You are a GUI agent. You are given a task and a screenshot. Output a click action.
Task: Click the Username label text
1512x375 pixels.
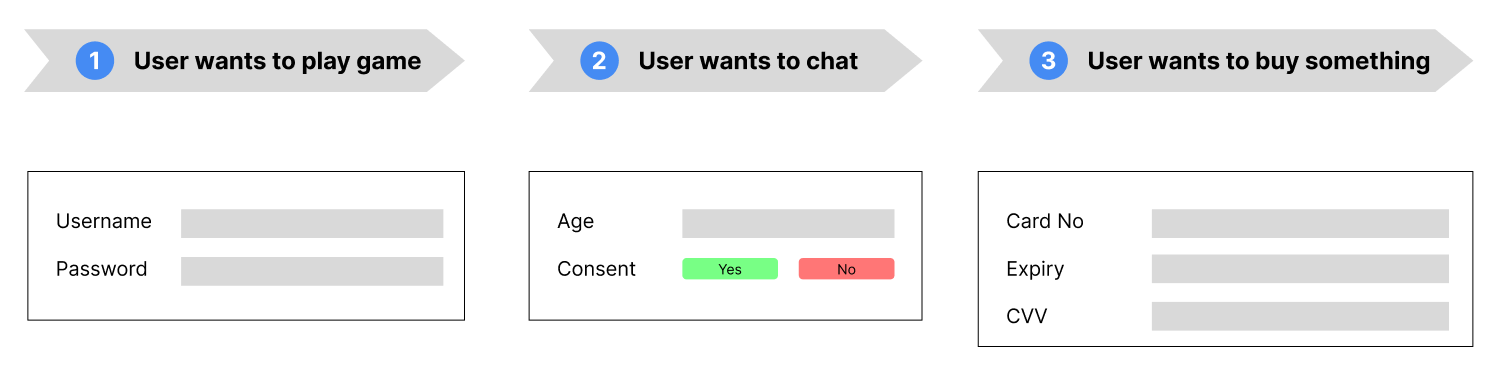104,221
